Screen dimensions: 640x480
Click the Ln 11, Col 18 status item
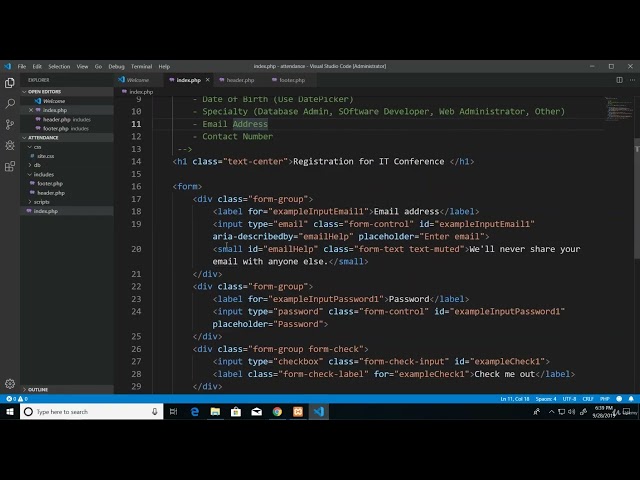515,399
